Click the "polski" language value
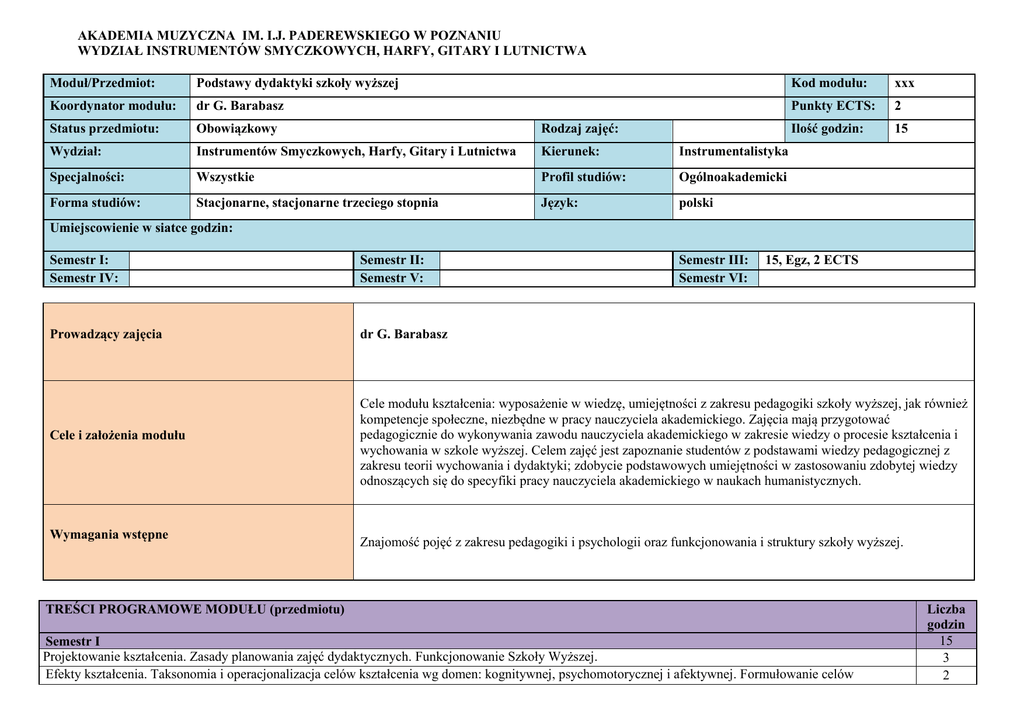Image resolution: width=1024 pixels, height=725 pixels. tap(696, 203)
